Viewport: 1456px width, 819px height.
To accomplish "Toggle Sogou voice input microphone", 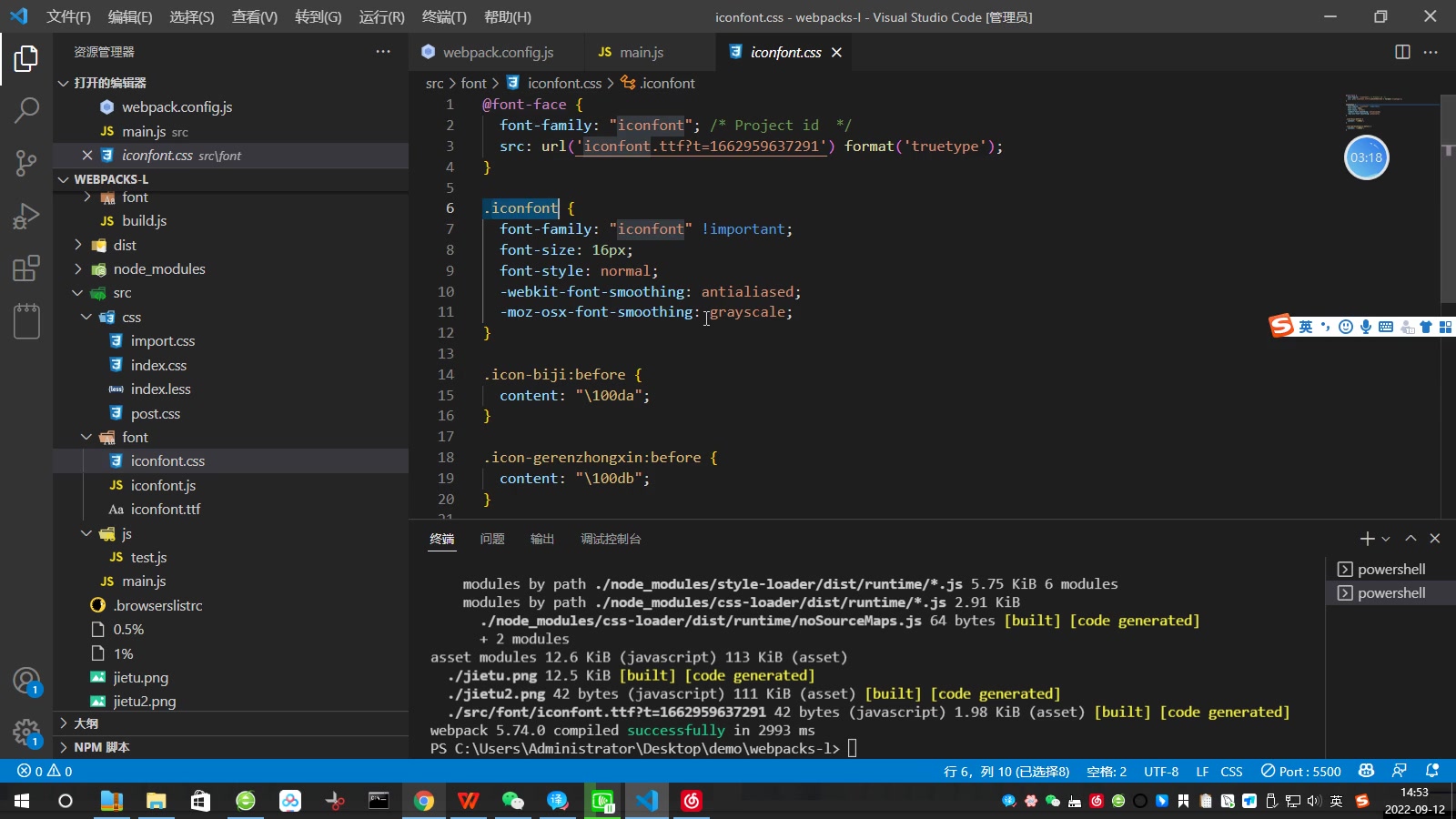I will click(x=1366, y=327).
